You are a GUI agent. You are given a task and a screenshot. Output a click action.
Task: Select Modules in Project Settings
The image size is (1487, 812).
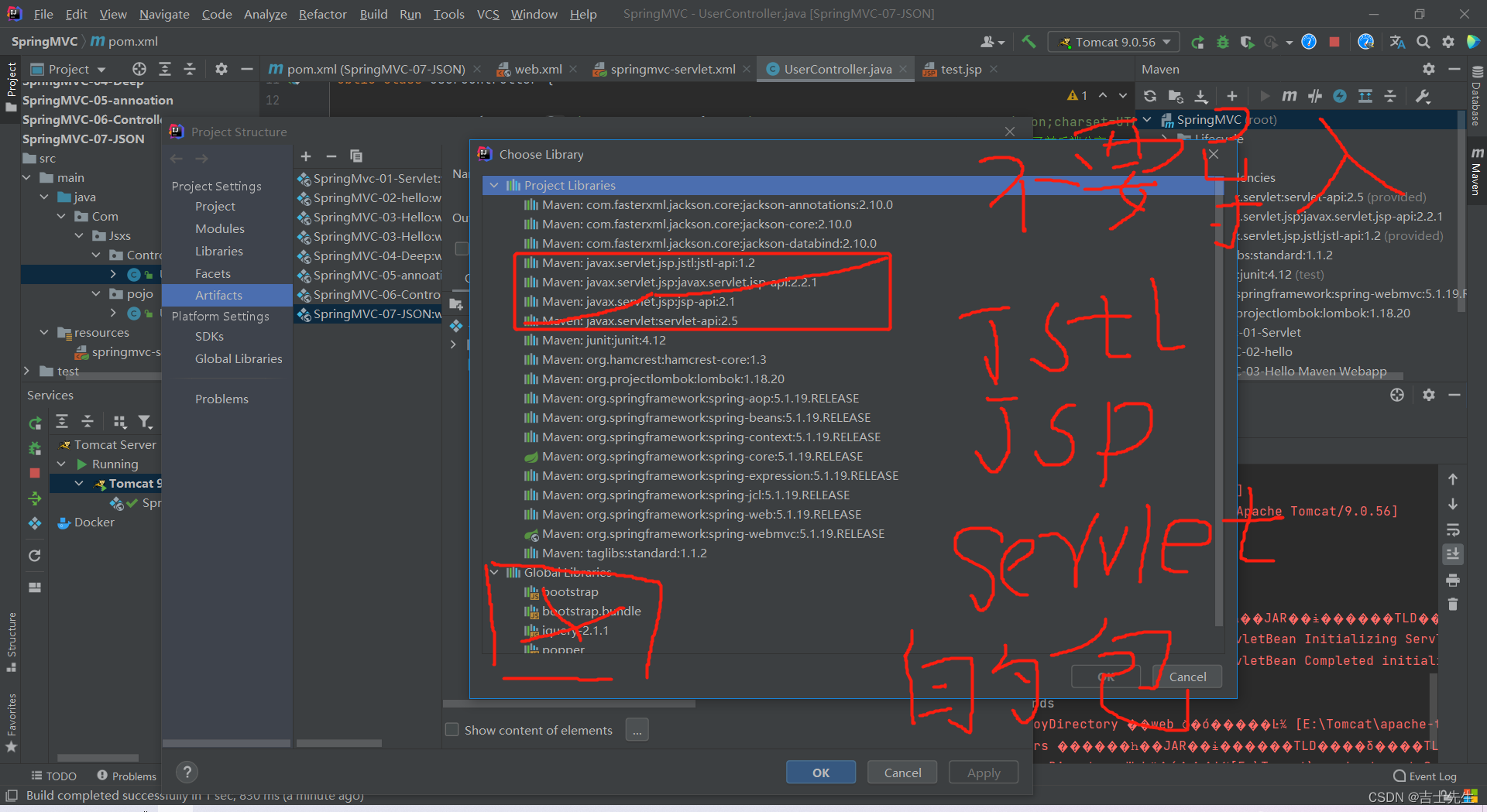(220, 228)
